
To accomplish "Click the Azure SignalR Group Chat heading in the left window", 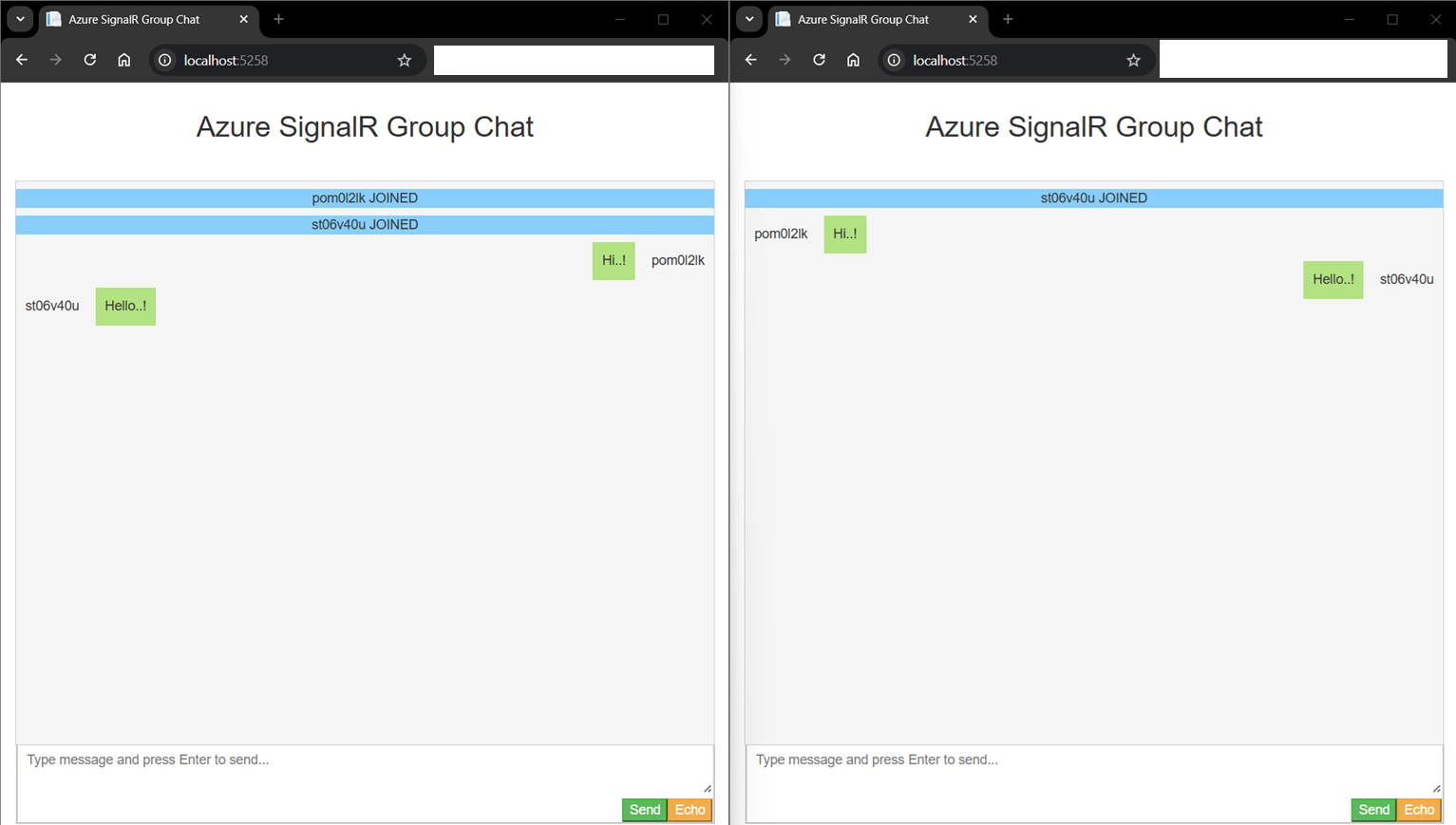I will [365, 127].
